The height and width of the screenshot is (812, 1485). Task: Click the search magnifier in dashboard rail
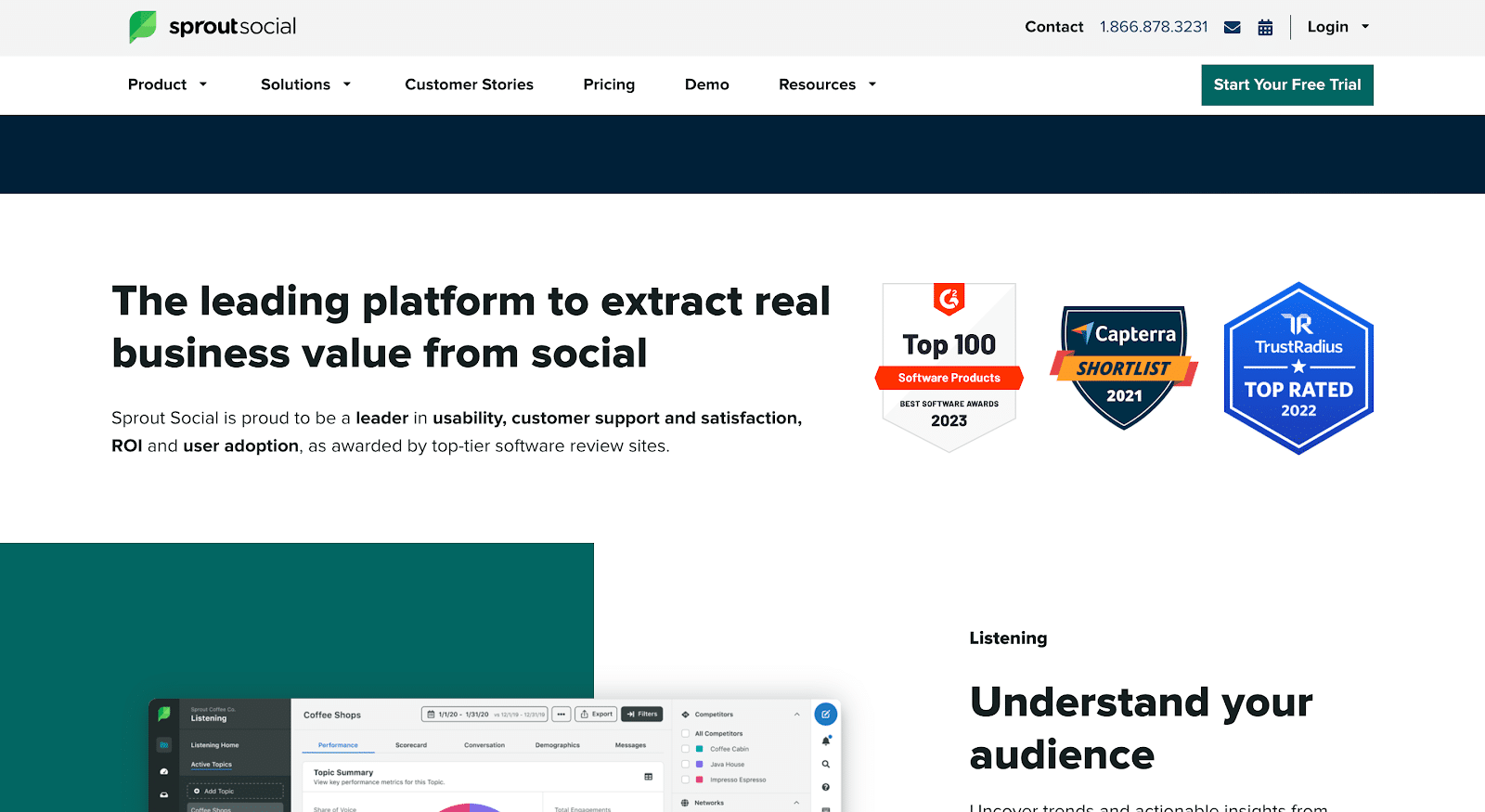point(825,764)
